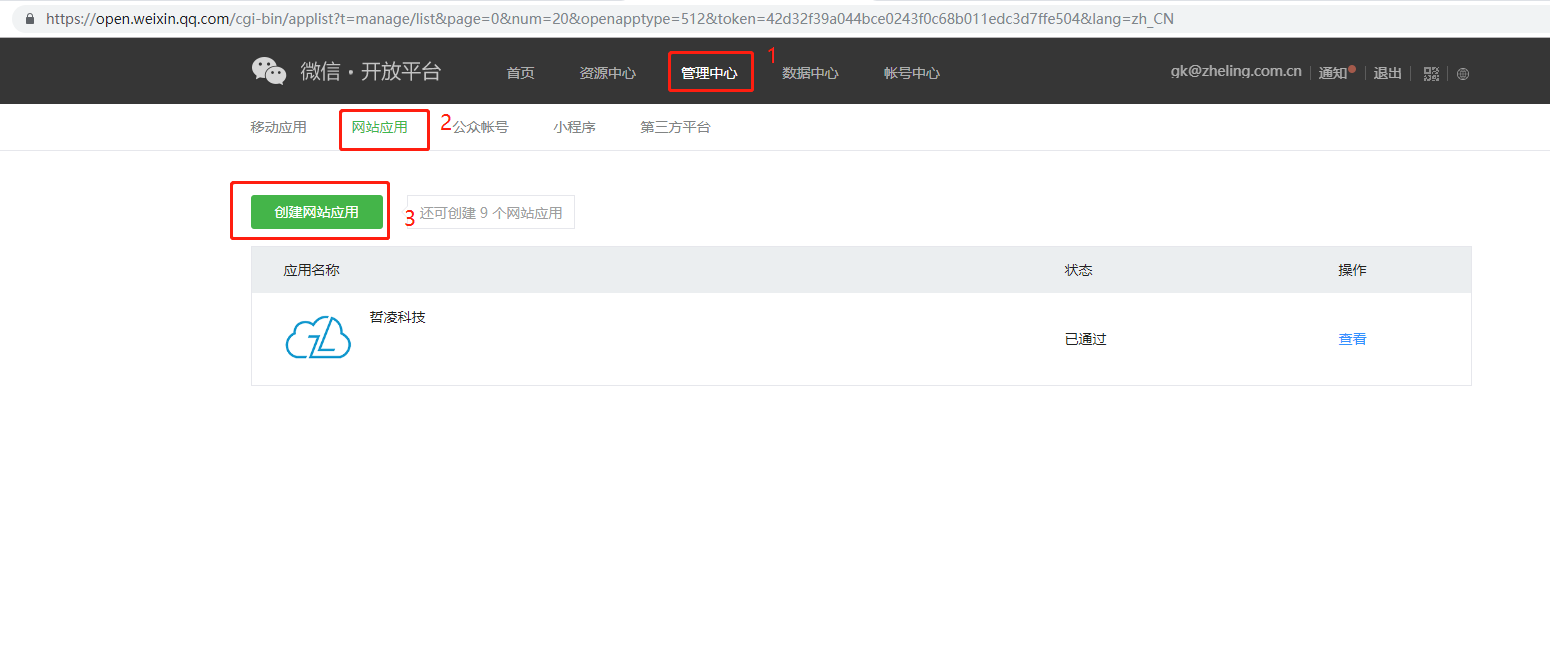Click the 哲凌科技 cloud app logo
1550x664 pixels.
[318, 338]
